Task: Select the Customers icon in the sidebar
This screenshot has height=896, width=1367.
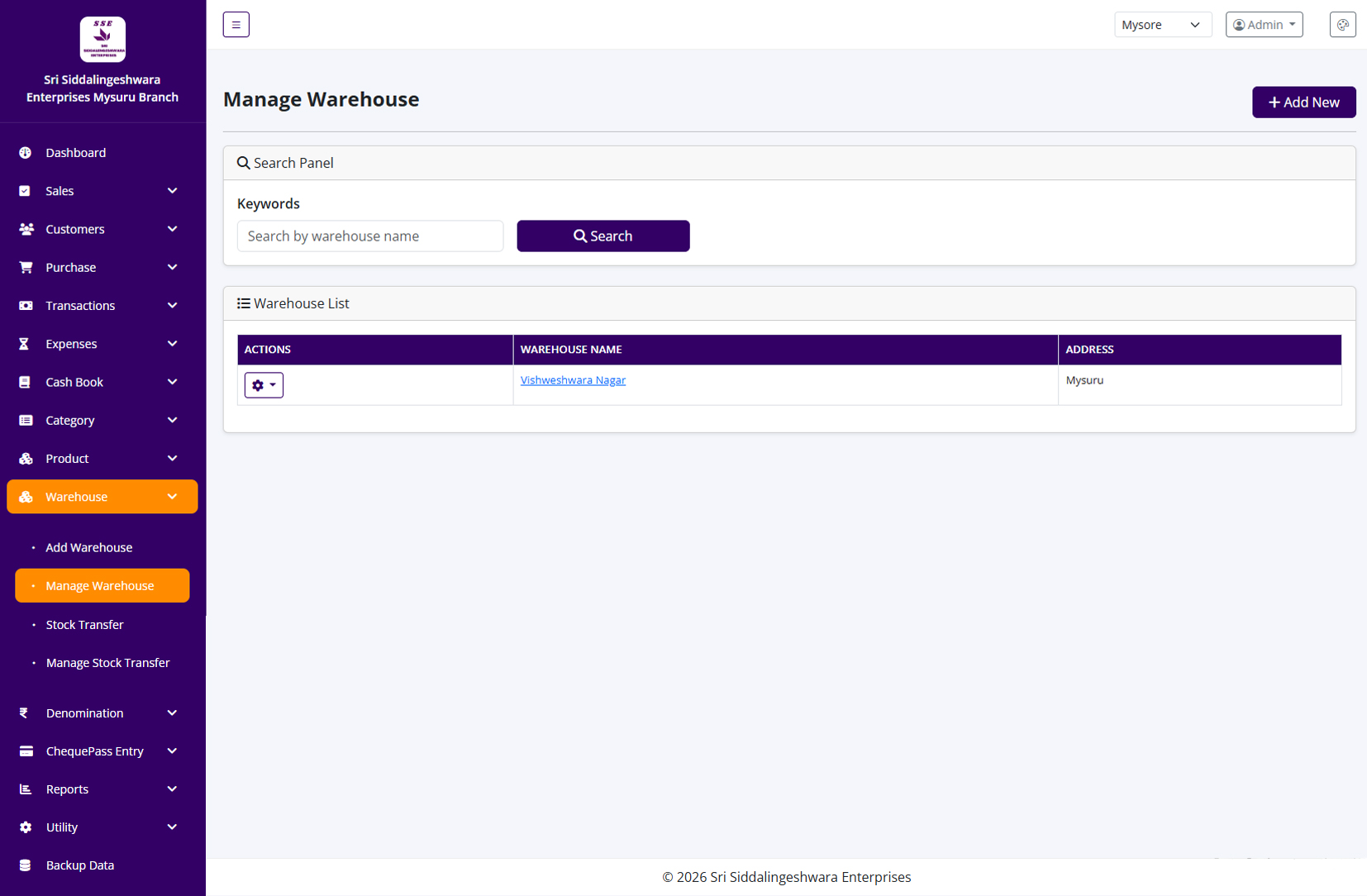Action: 26,229
